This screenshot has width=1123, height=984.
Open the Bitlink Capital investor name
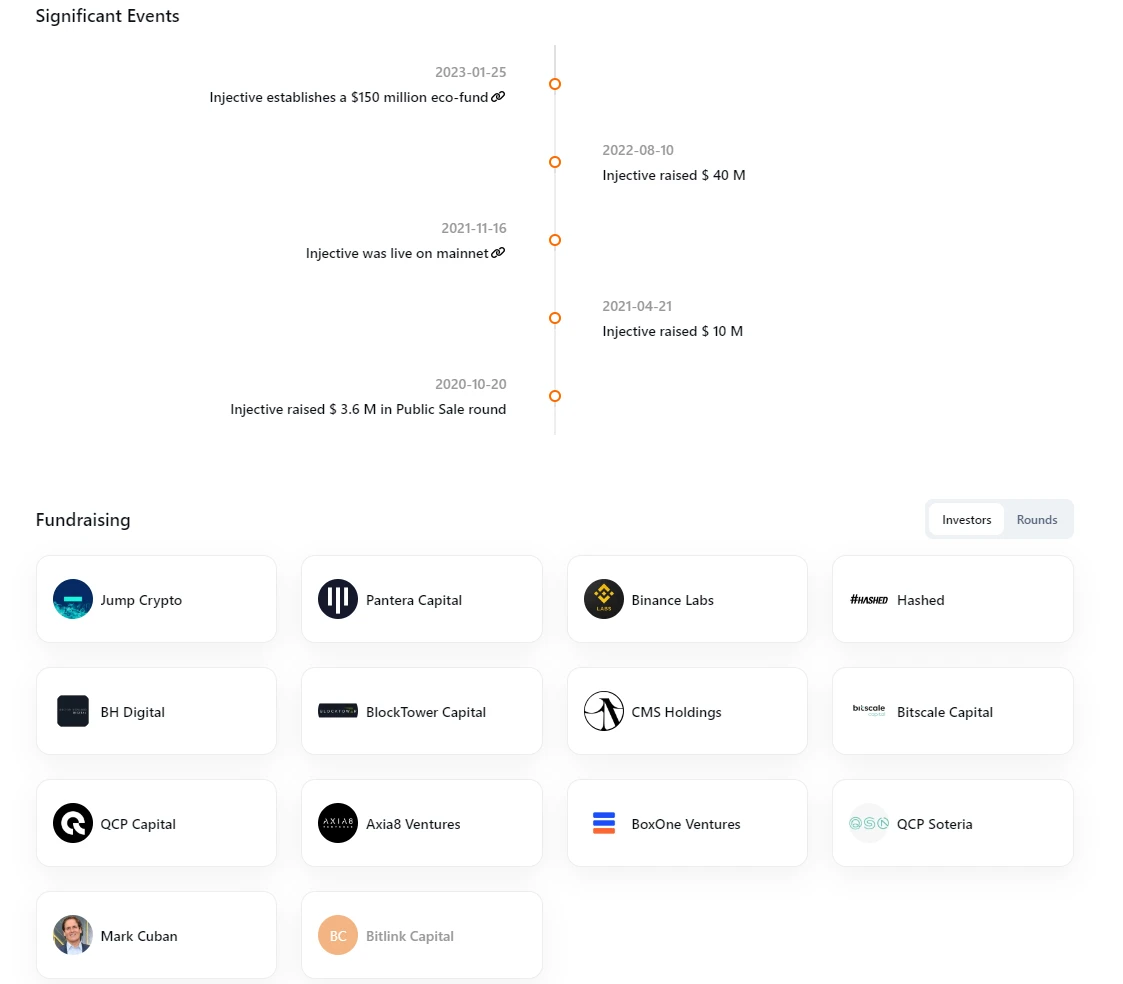(x=410, y=936)
